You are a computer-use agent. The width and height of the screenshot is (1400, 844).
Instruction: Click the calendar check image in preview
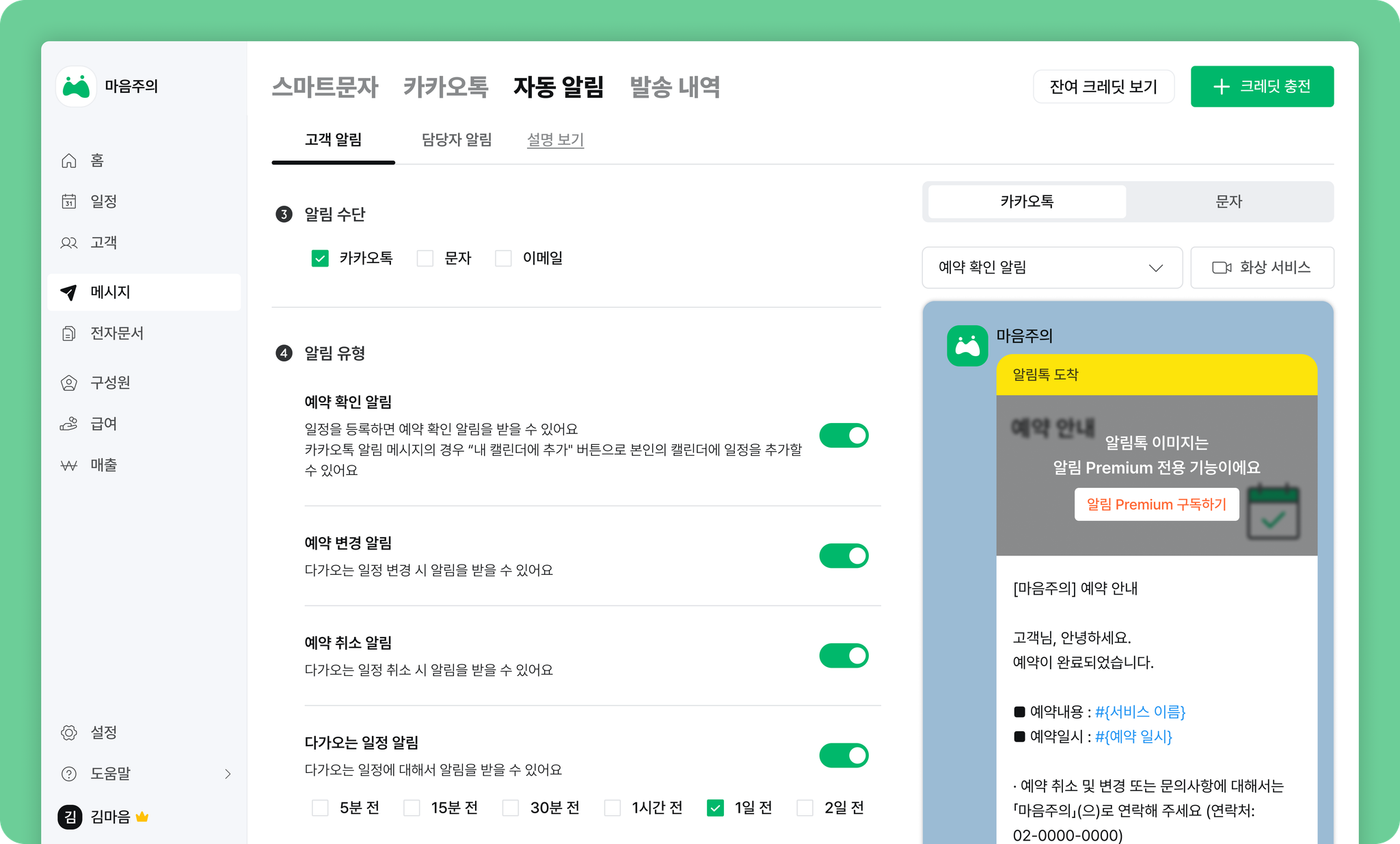pos(1273,512)
